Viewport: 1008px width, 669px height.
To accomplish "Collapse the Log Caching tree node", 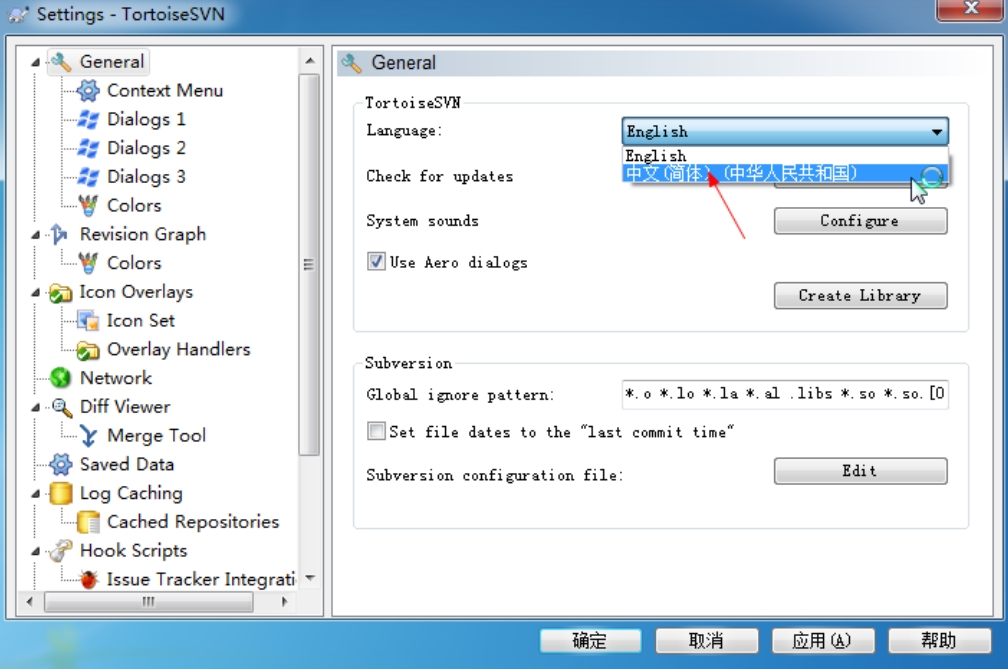I will [35, 494].
